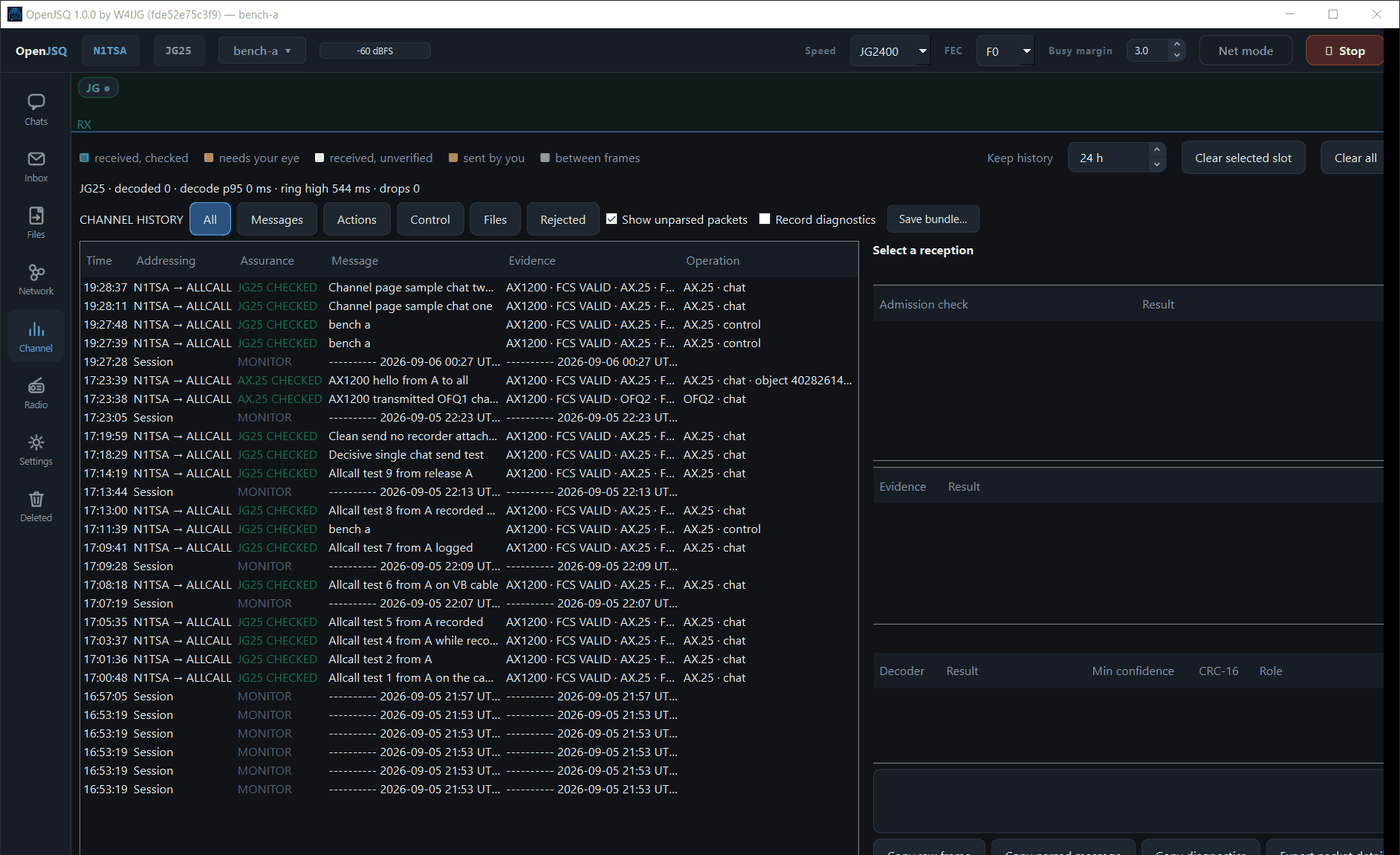This screenshot has height=855, width=1400.
Task: Open the Inbox sidebar icon
Action: [36, 166]
